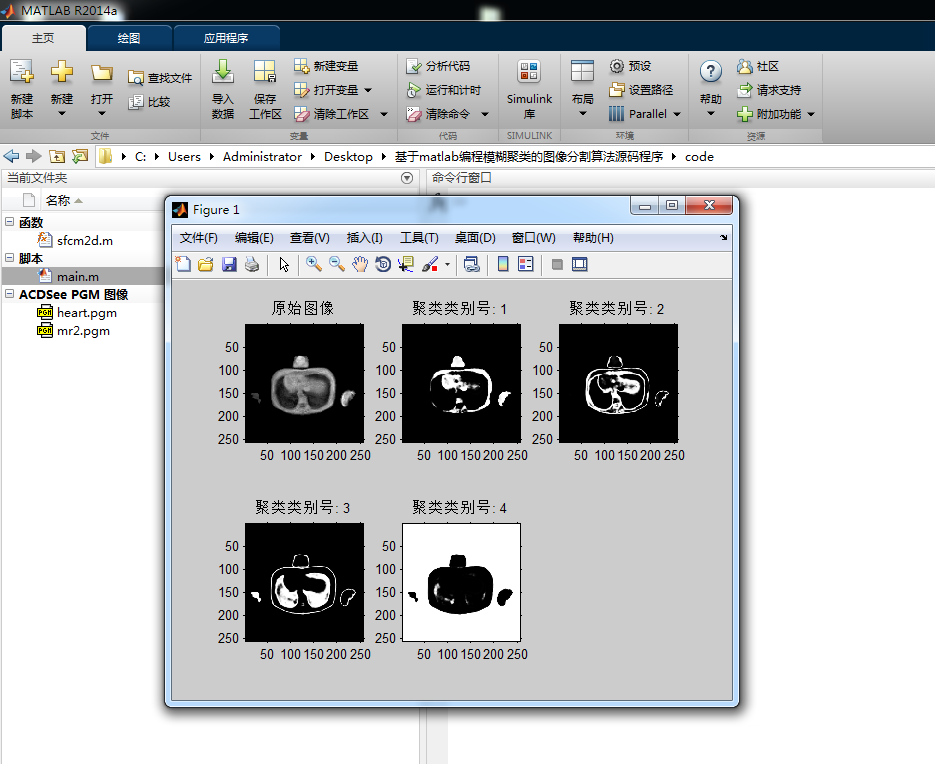This screenshot has width=935, height=764.
Task: Click the Layout (布局) icon
Action: click(x=582, y=71)
